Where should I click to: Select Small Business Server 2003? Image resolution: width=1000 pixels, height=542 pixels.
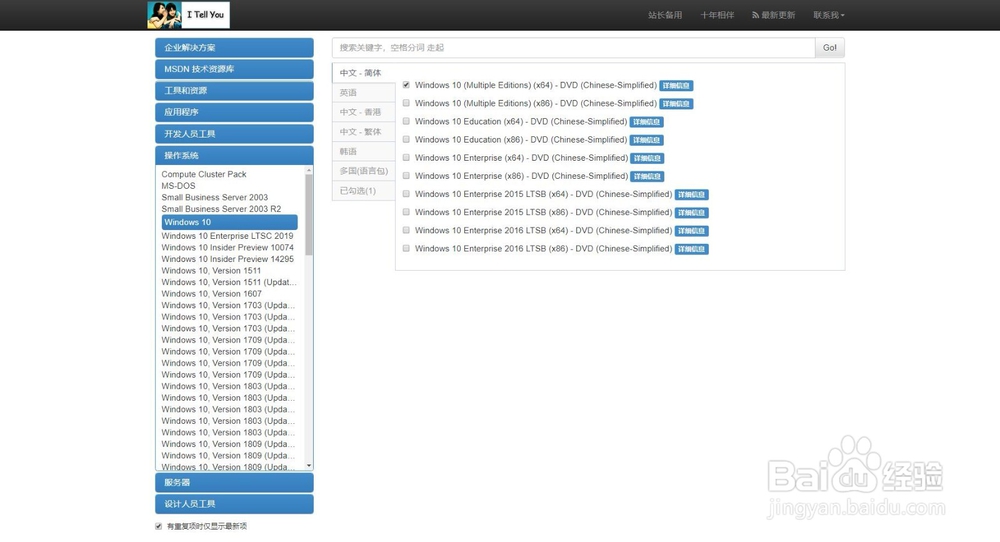pos(214,197)
